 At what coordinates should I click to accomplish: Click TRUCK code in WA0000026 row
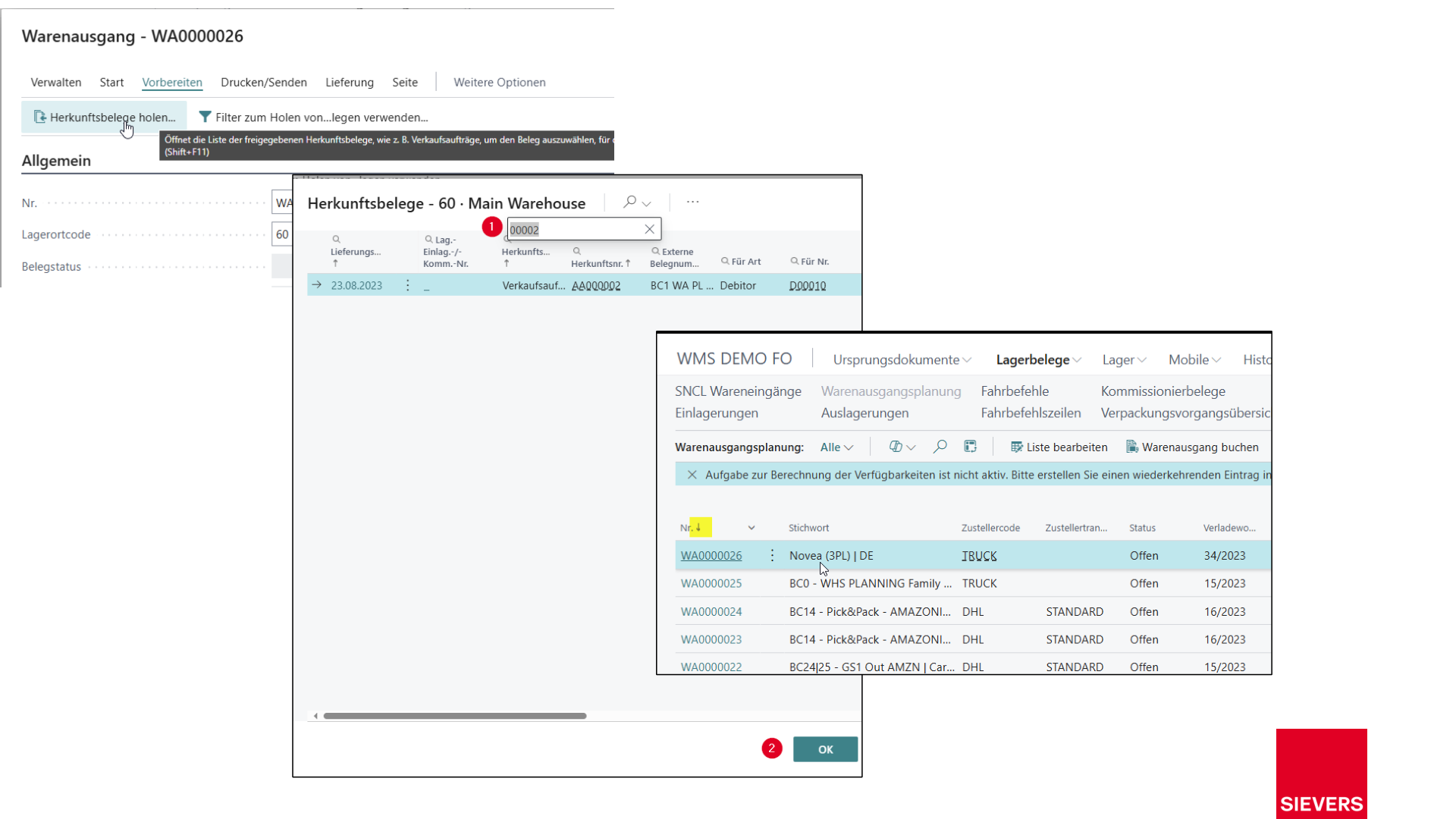point(979,556)
